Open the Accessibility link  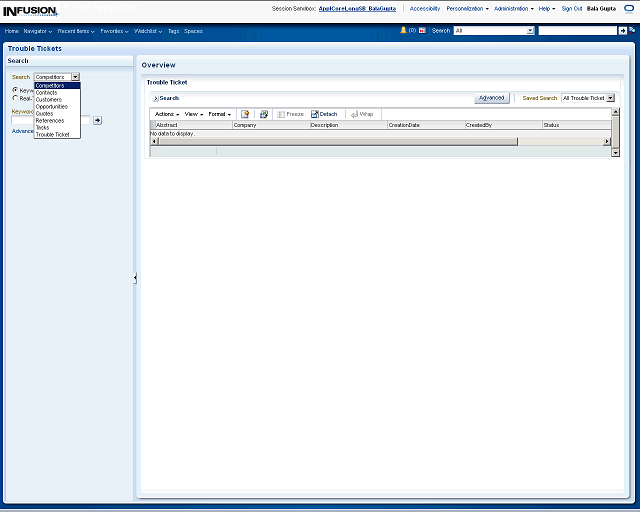click(x=425, y=9)
